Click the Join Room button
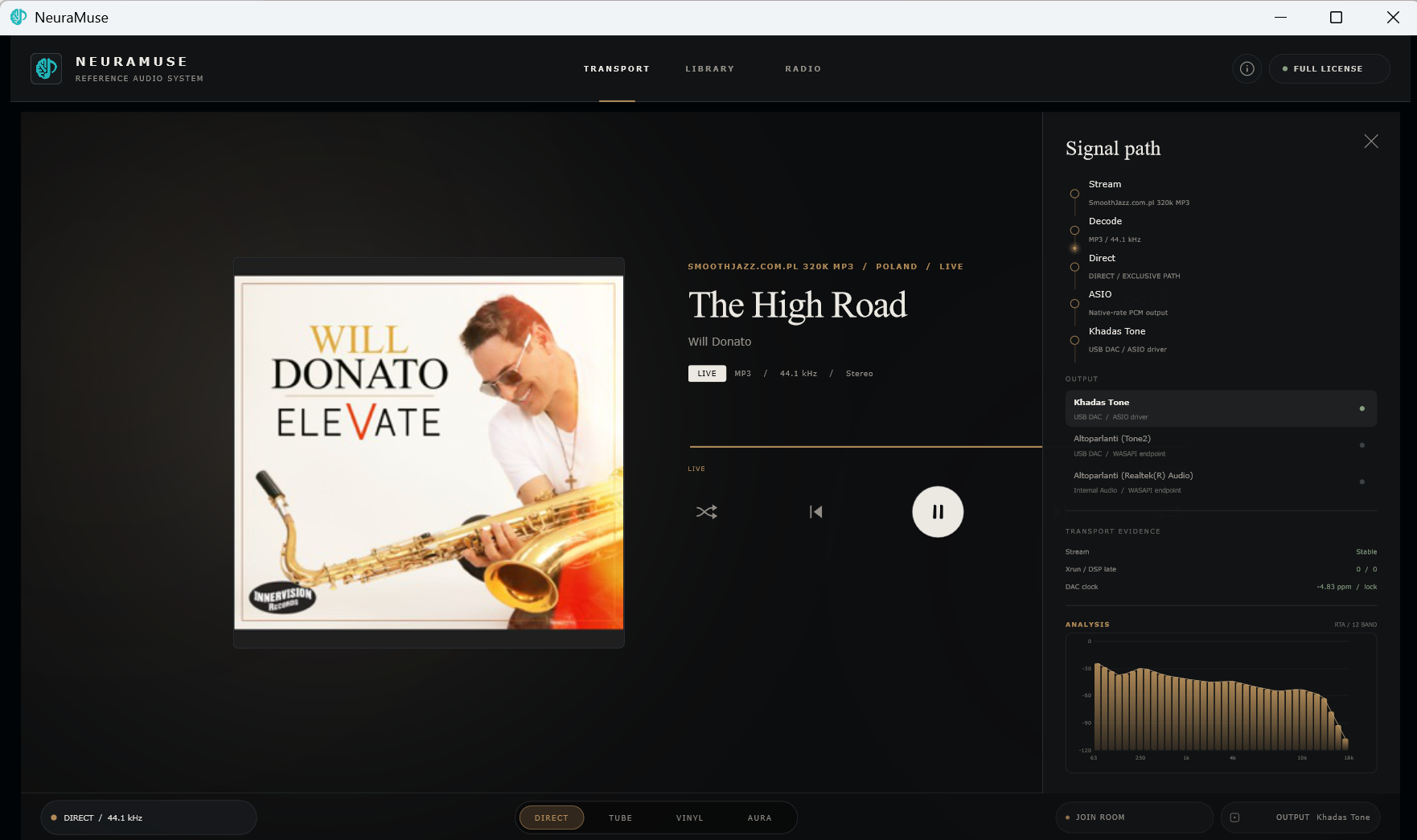 click(x=1134, y=817)
